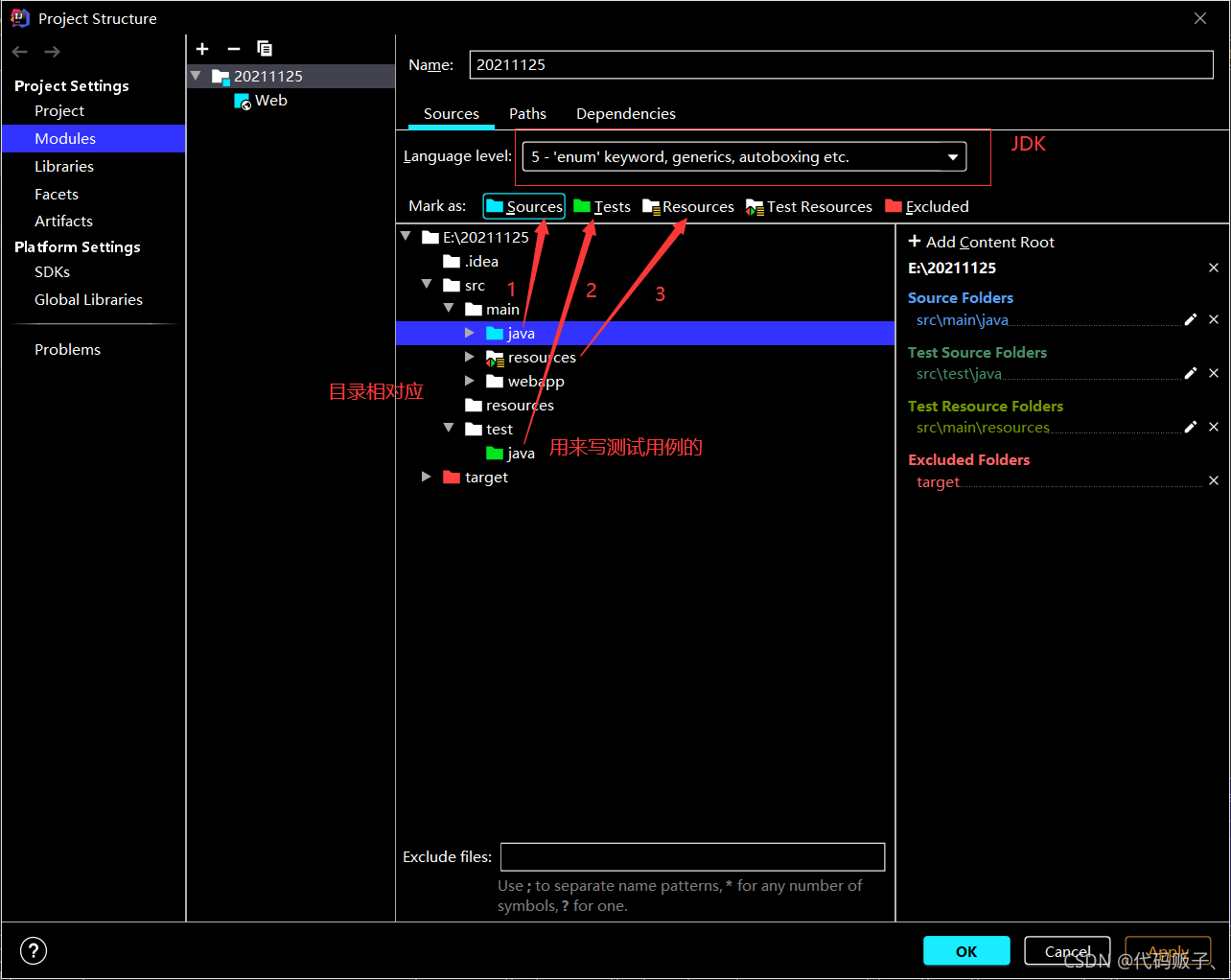Navigate back with left arrow

tap(20, 52)
